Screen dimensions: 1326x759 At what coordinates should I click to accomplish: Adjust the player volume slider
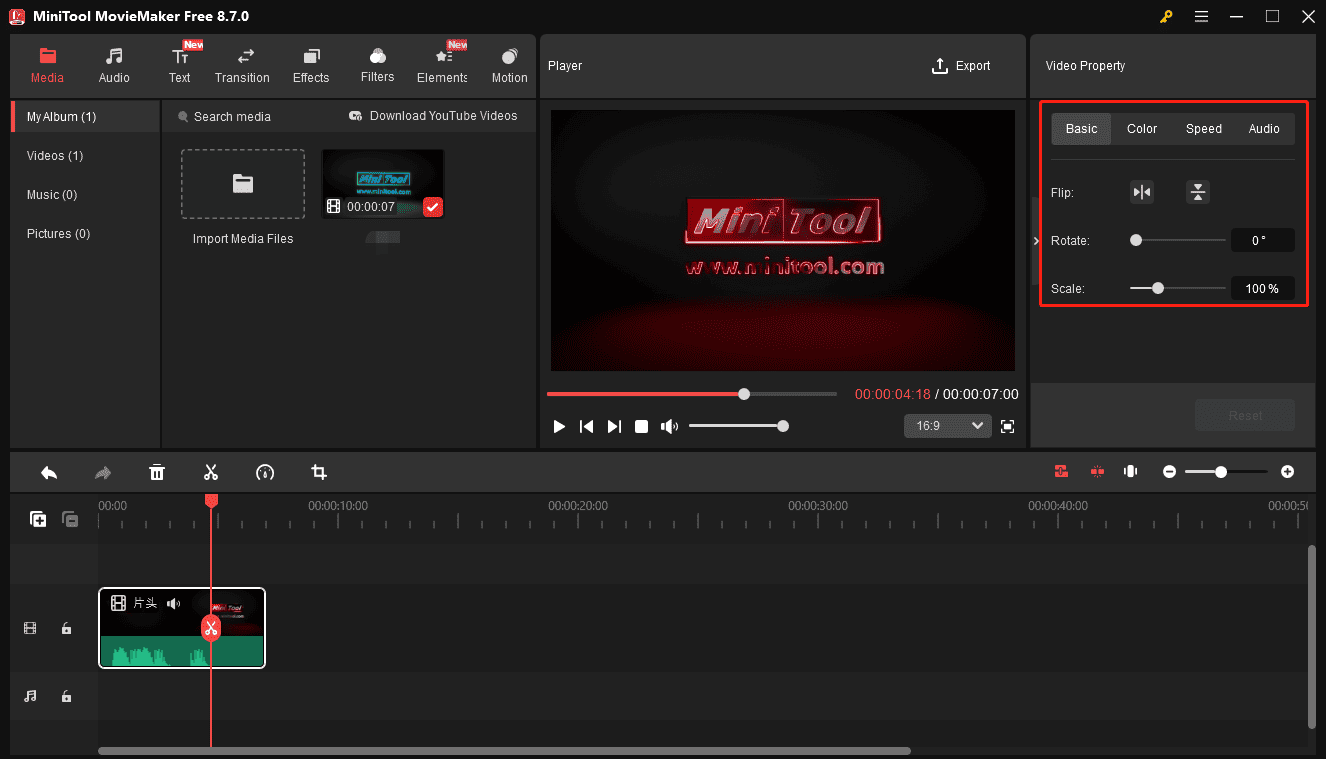738,426
